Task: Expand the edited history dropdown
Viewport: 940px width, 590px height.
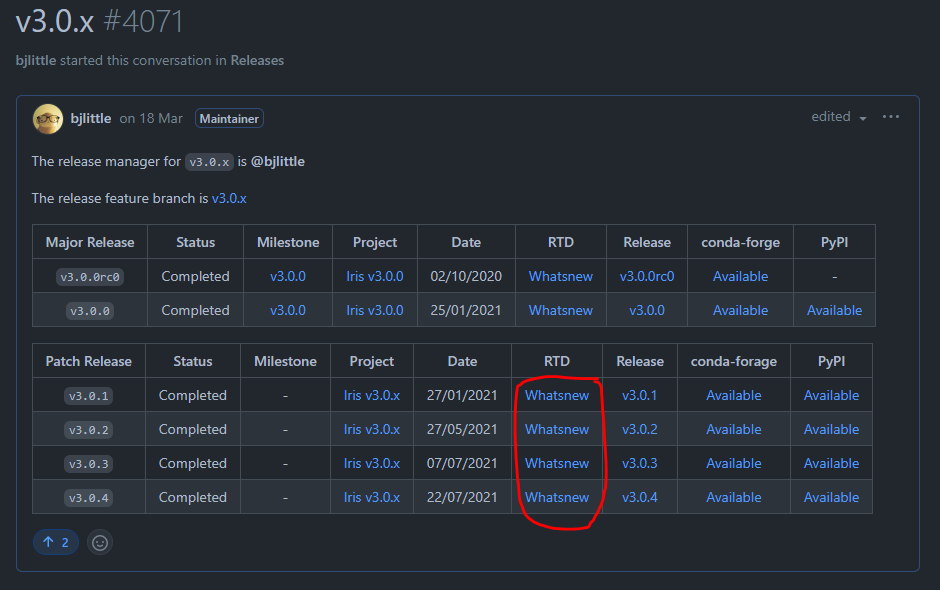Action: click(839, 117)
